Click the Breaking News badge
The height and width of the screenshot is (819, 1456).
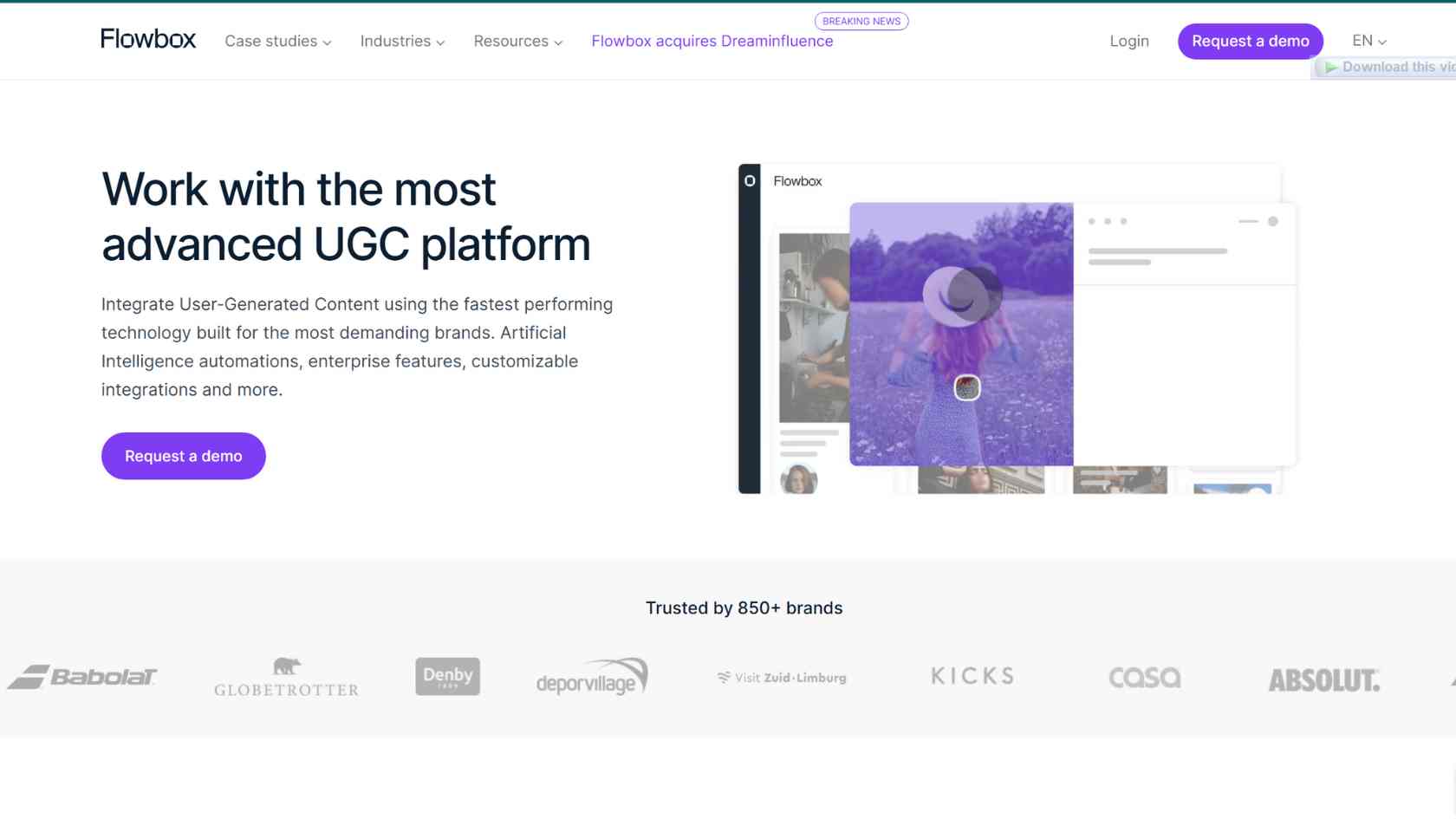861,21
